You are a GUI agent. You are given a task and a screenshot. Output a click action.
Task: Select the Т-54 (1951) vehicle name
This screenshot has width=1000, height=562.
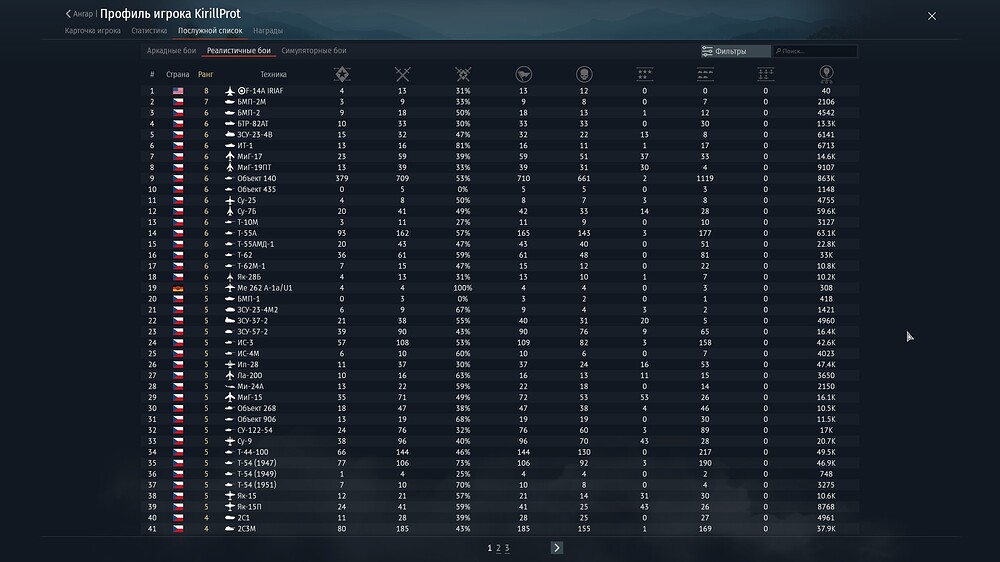coord(256,485)
